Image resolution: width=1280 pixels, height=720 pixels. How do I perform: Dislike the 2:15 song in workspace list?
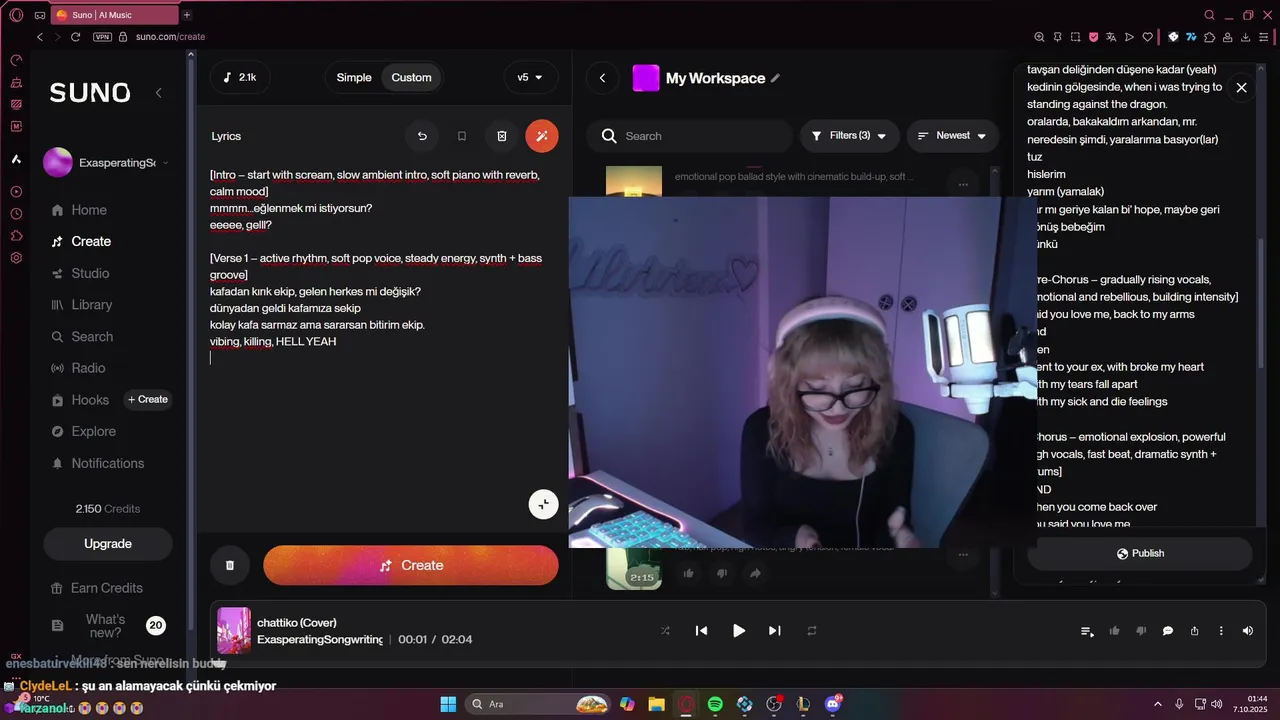tap(722, 573)
